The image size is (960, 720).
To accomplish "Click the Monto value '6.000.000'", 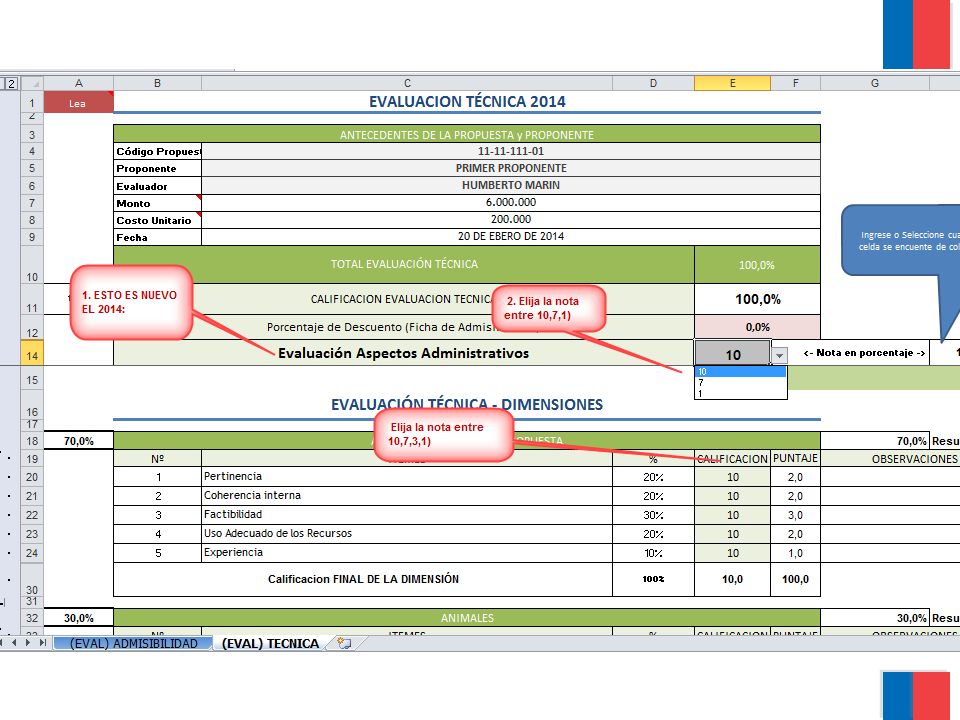I will click(511, 203).
